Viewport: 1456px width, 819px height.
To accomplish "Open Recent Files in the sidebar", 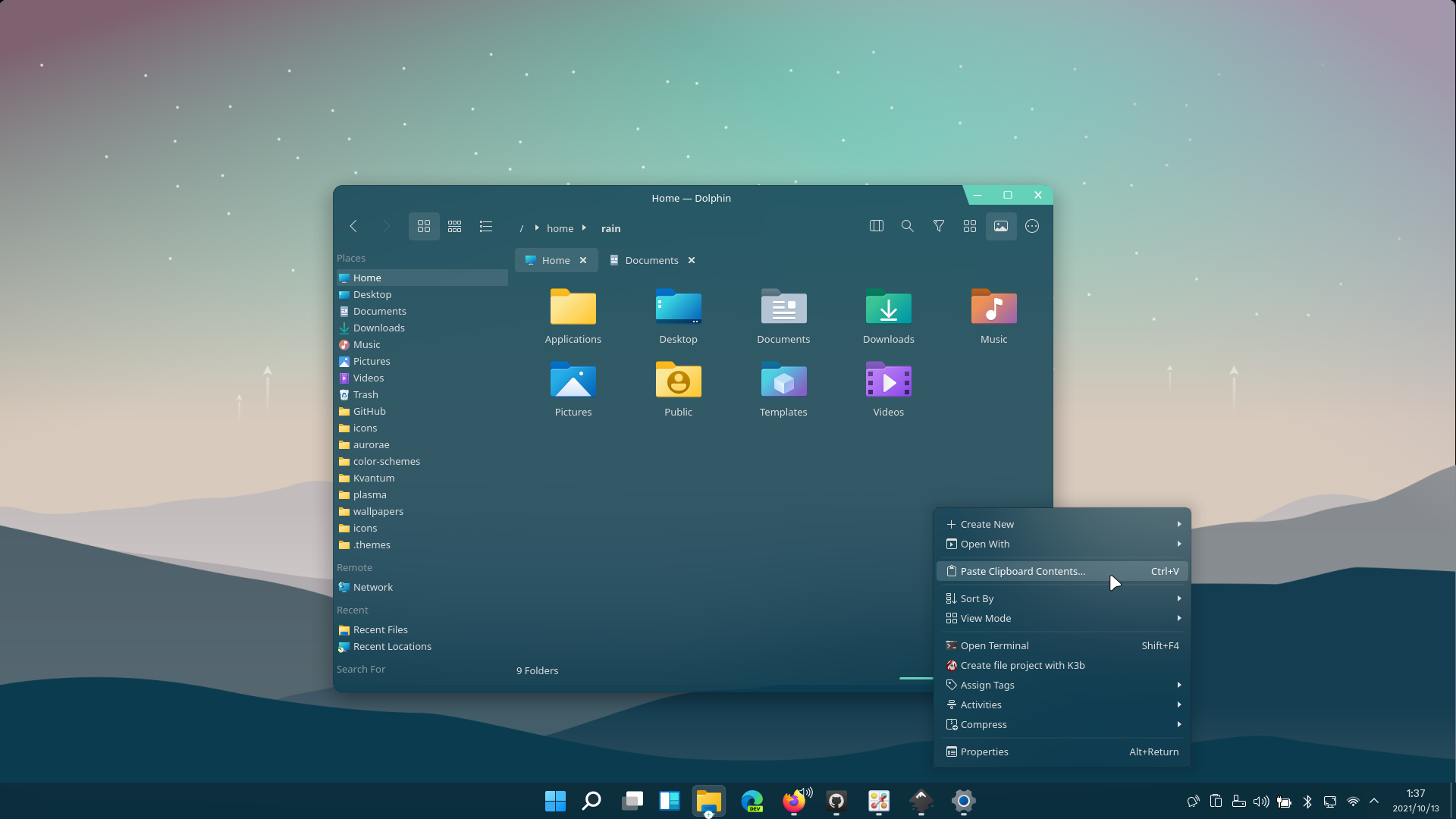I will point(422,630).
